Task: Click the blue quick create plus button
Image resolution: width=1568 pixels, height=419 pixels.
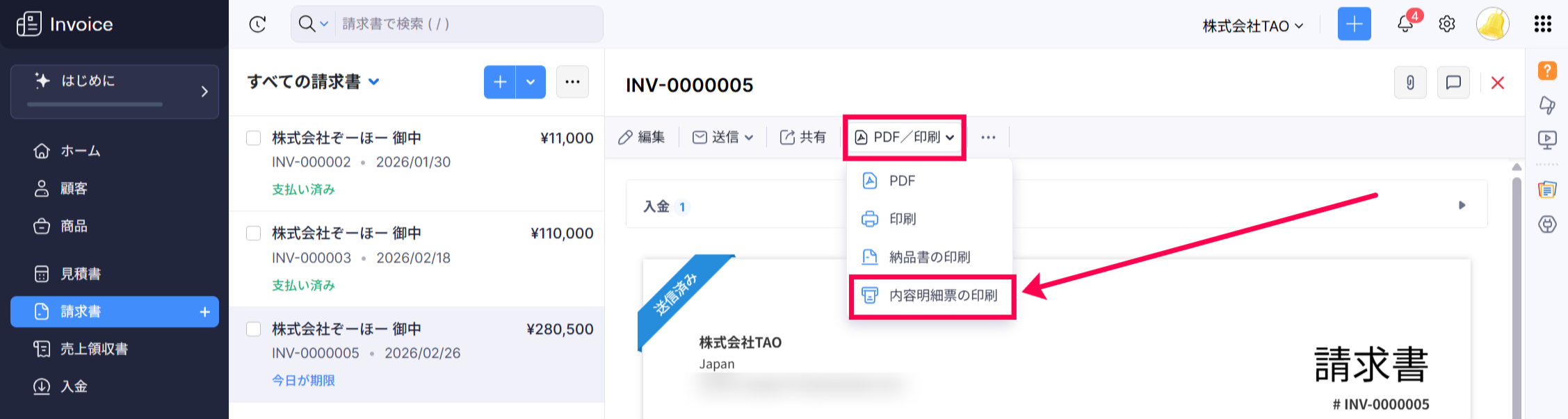Action: 1354,24
